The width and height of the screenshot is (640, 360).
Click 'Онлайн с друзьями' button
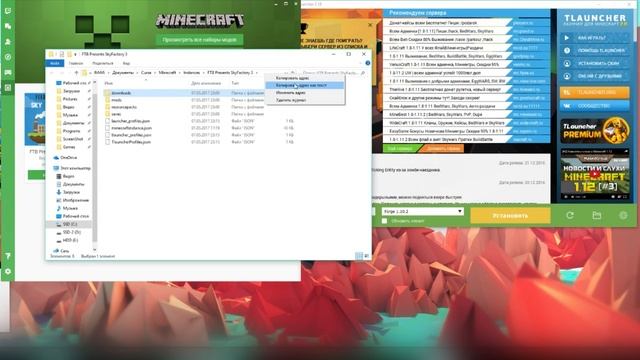click(595, 76)
